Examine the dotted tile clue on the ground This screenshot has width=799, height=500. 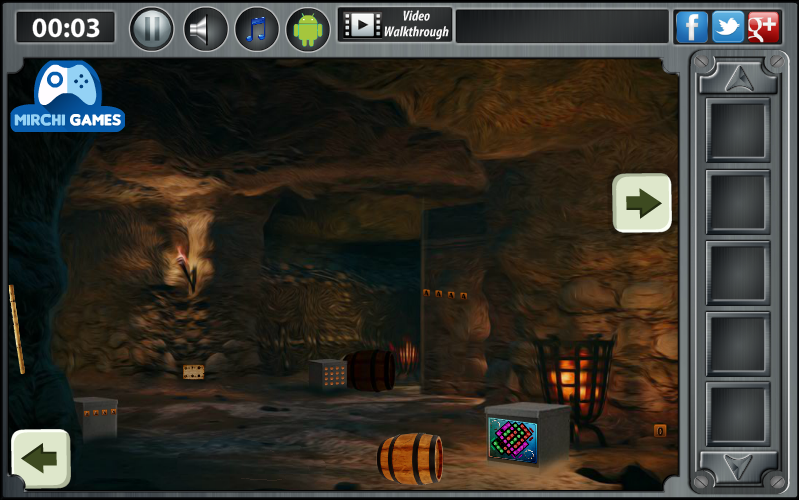click(x=194, y=372)
